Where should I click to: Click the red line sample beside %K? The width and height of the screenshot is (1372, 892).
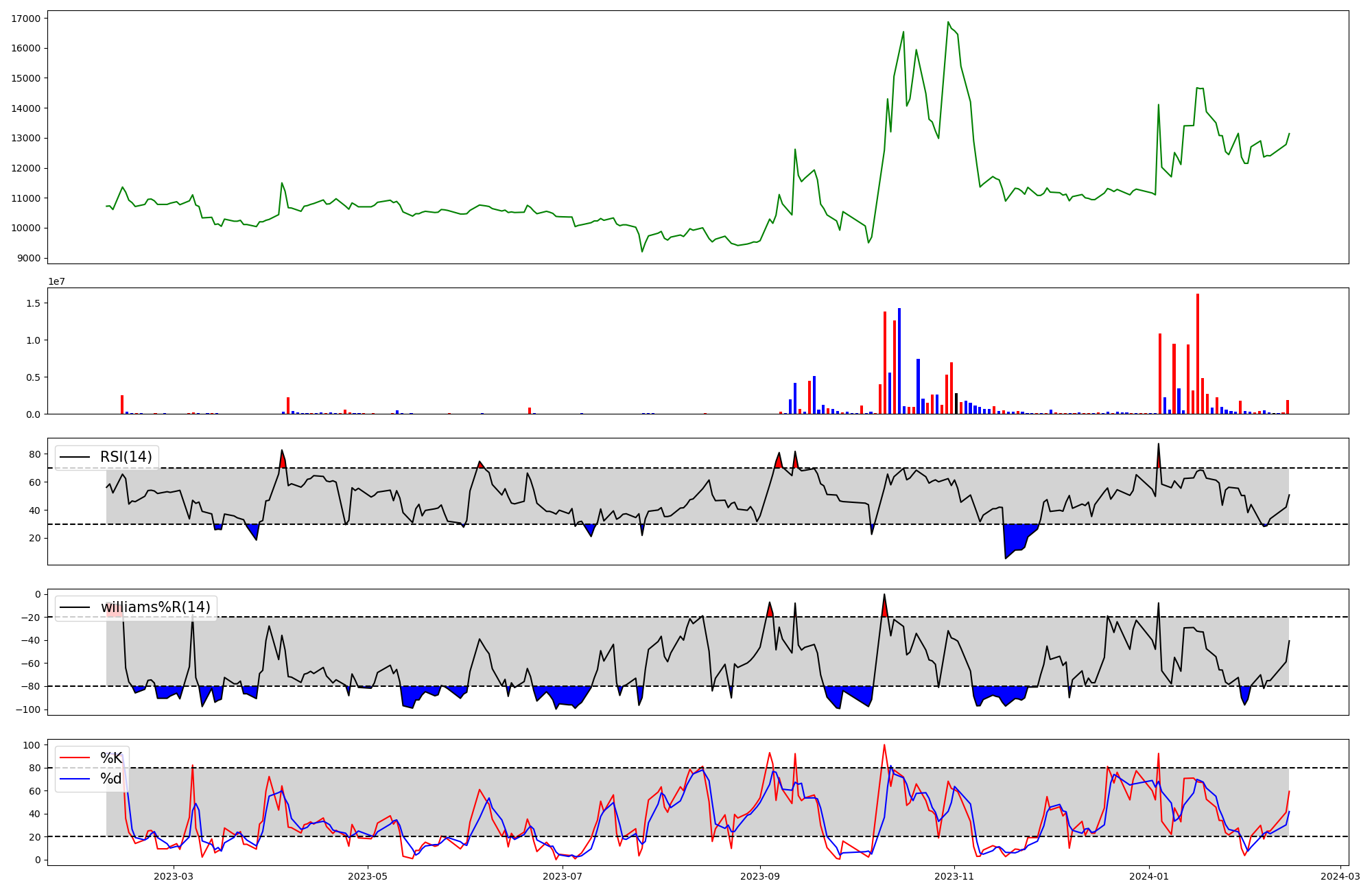click(75, 758)
